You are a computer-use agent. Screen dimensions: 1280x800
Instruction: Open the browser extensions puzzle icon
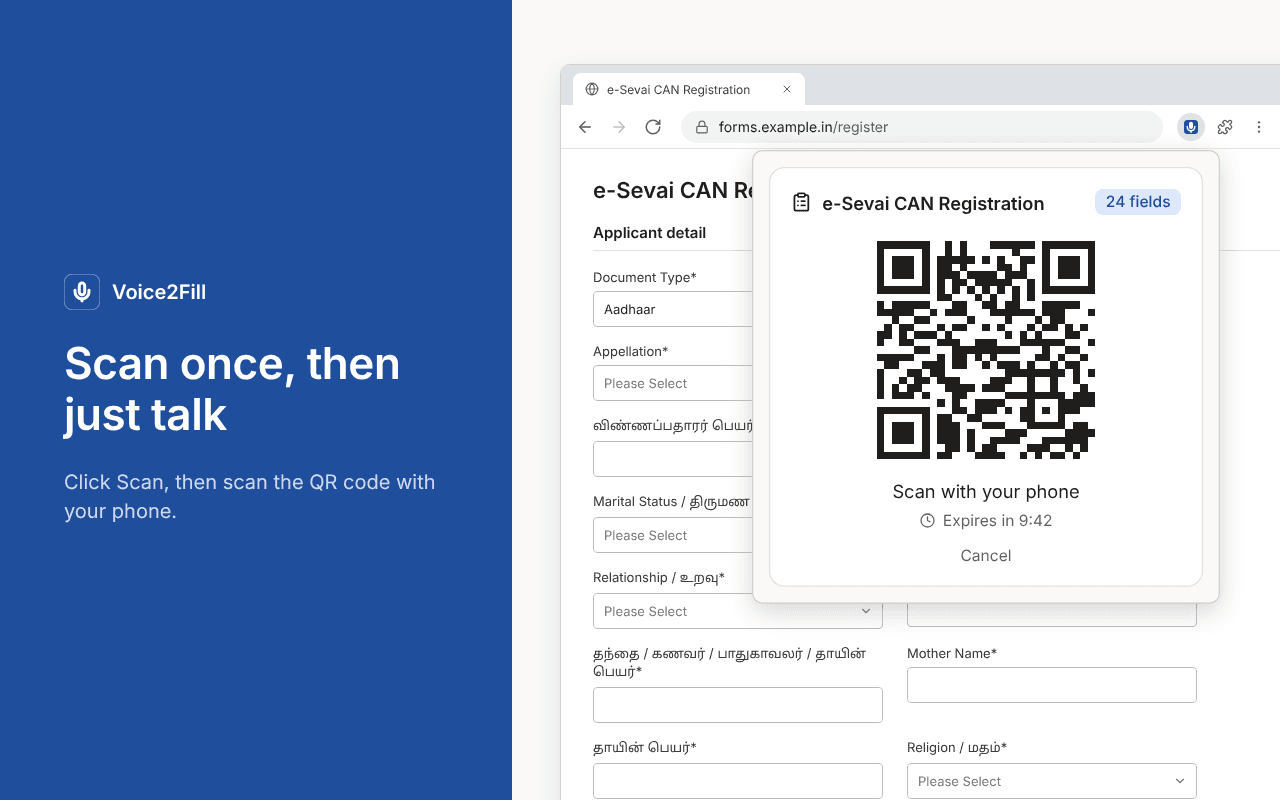tap(1225, 127)
